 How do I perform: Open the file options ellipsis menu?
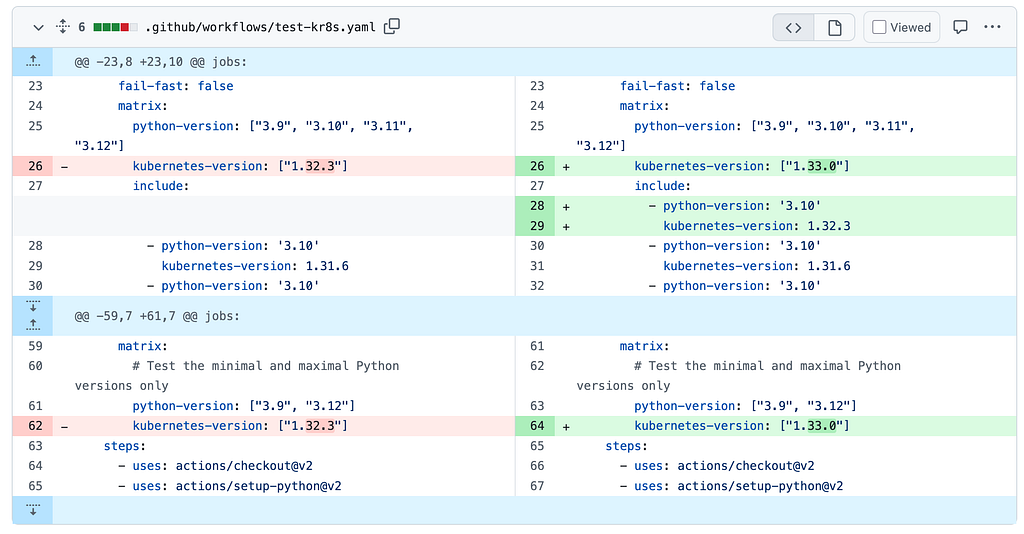point(992,27)
